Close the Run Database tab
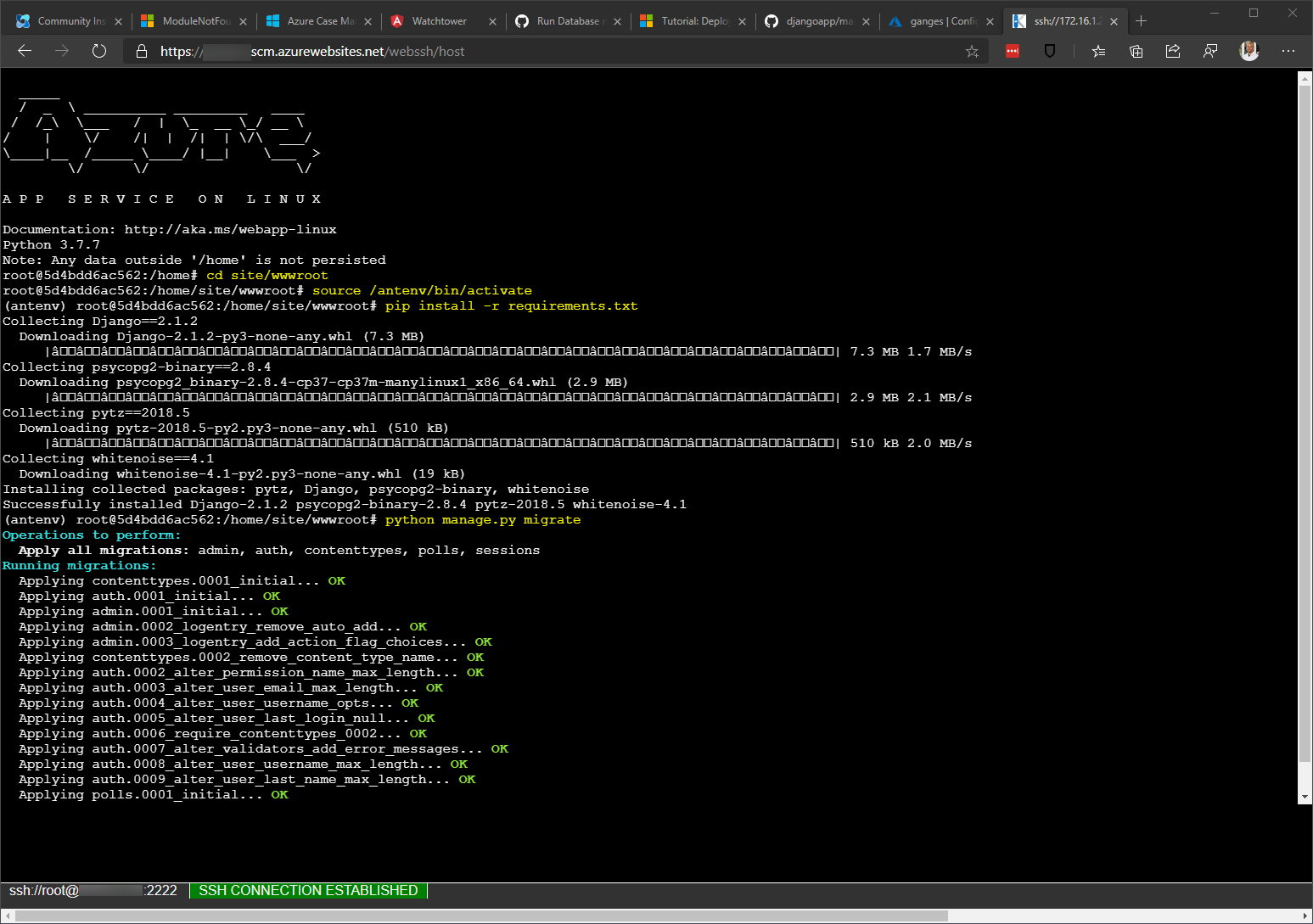The width and height of the screenshot is (1313, 924). tap(617, 22)
